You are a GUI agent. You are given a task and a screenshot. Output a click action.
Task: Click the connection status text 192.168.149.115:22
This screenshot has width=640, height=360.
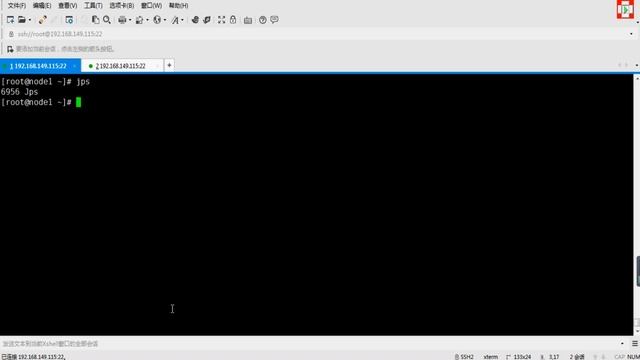coord(33,357)
